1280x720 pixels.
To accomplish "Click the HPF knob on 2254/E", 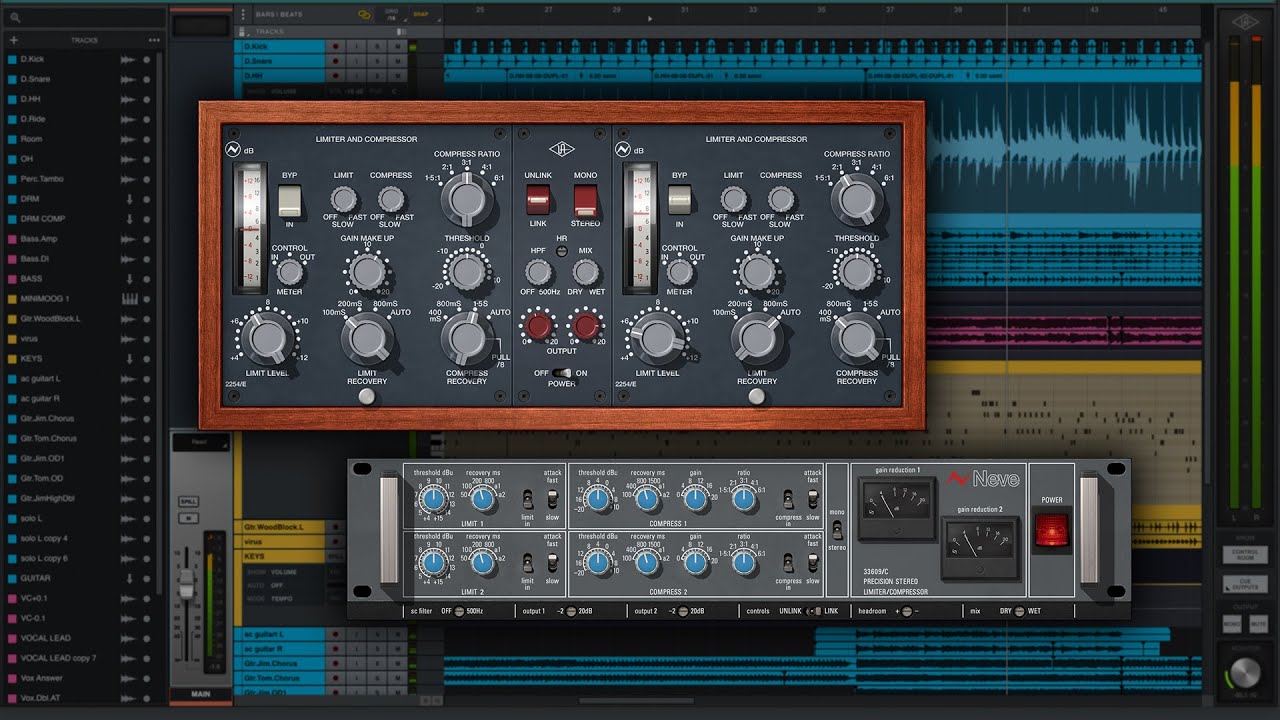I will pyautogui.click(x=539, y=271).
